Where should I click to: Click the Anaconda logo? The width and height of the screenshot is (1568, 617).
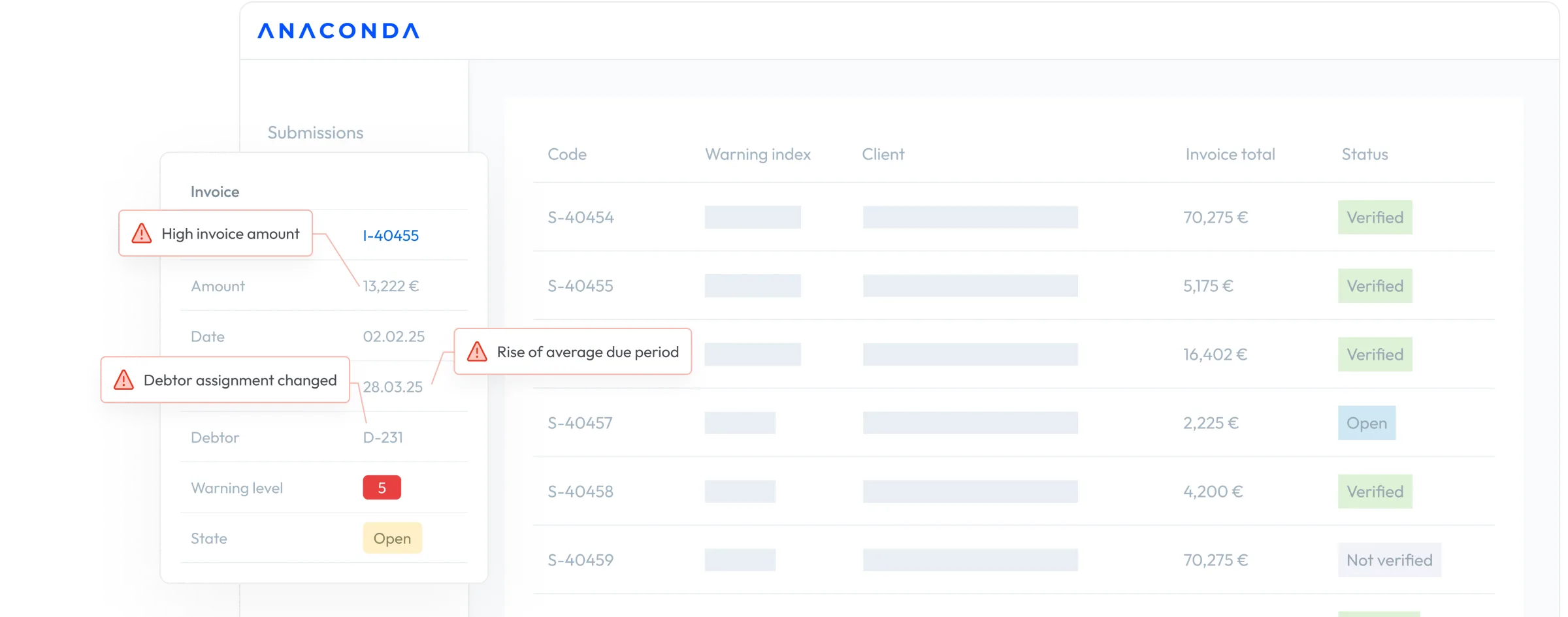338,31
